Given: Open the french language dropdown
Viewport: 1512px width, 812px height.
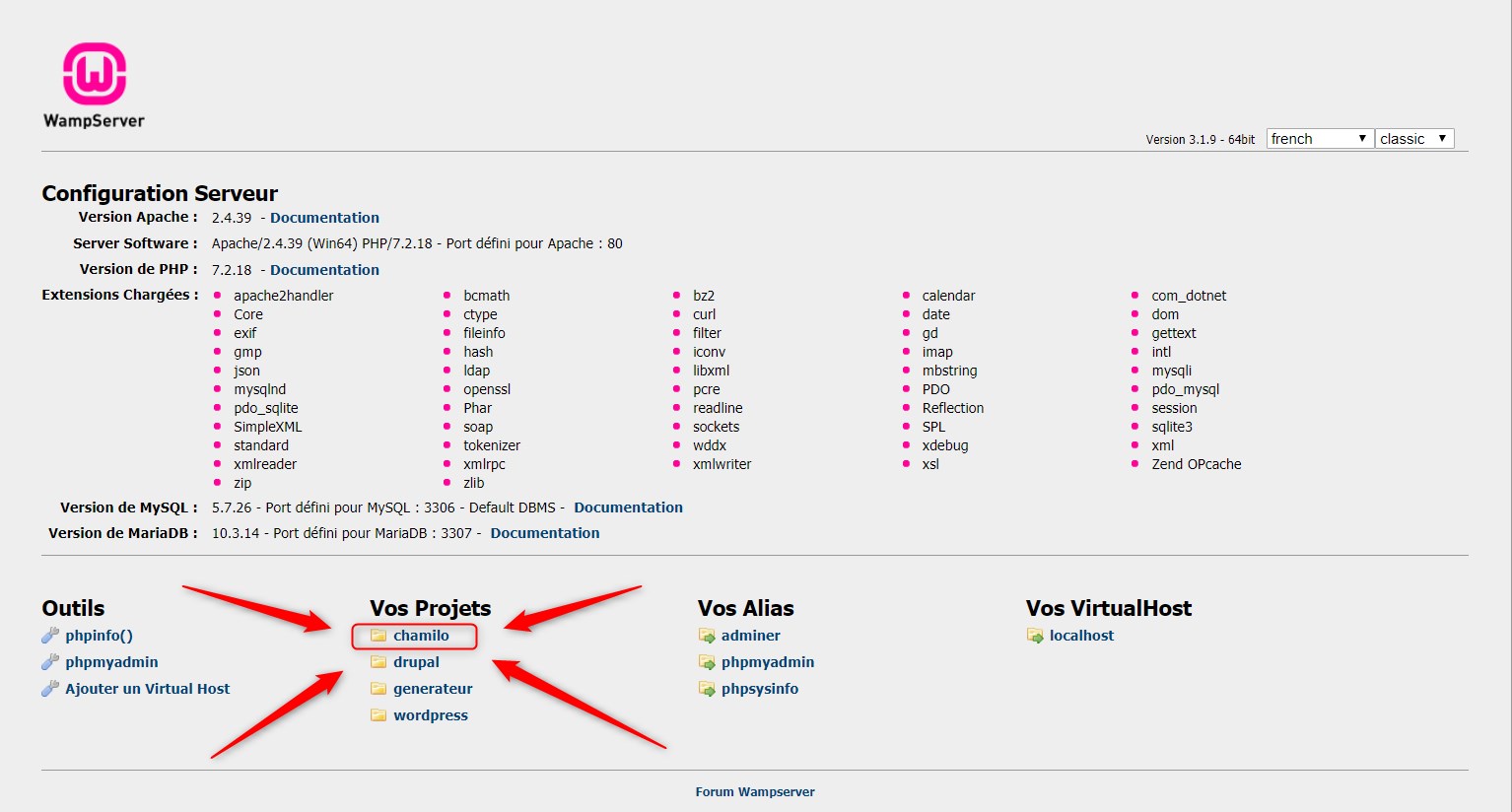Looking at the screenshot, I should (x=1320, y=139).
